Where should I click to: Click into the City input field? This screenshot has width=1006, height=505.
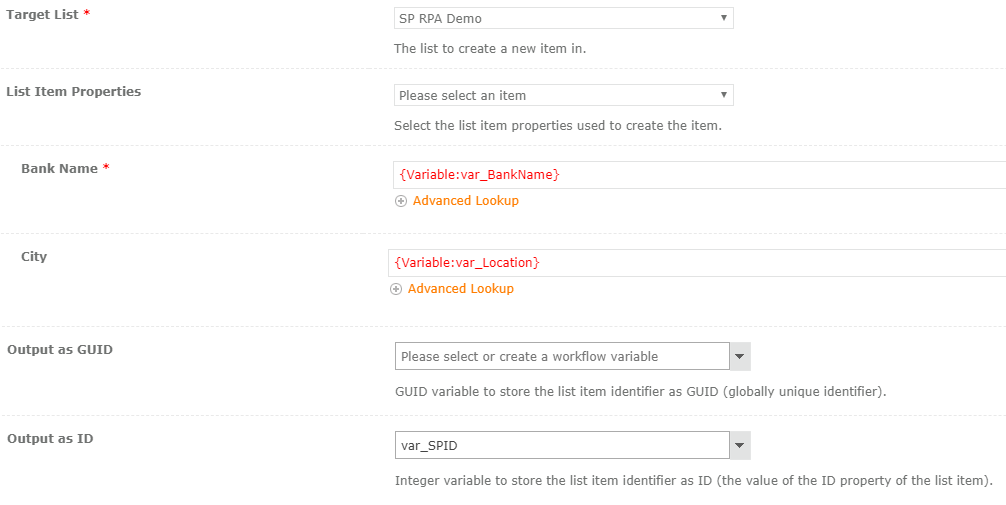(x=700, y=263)
